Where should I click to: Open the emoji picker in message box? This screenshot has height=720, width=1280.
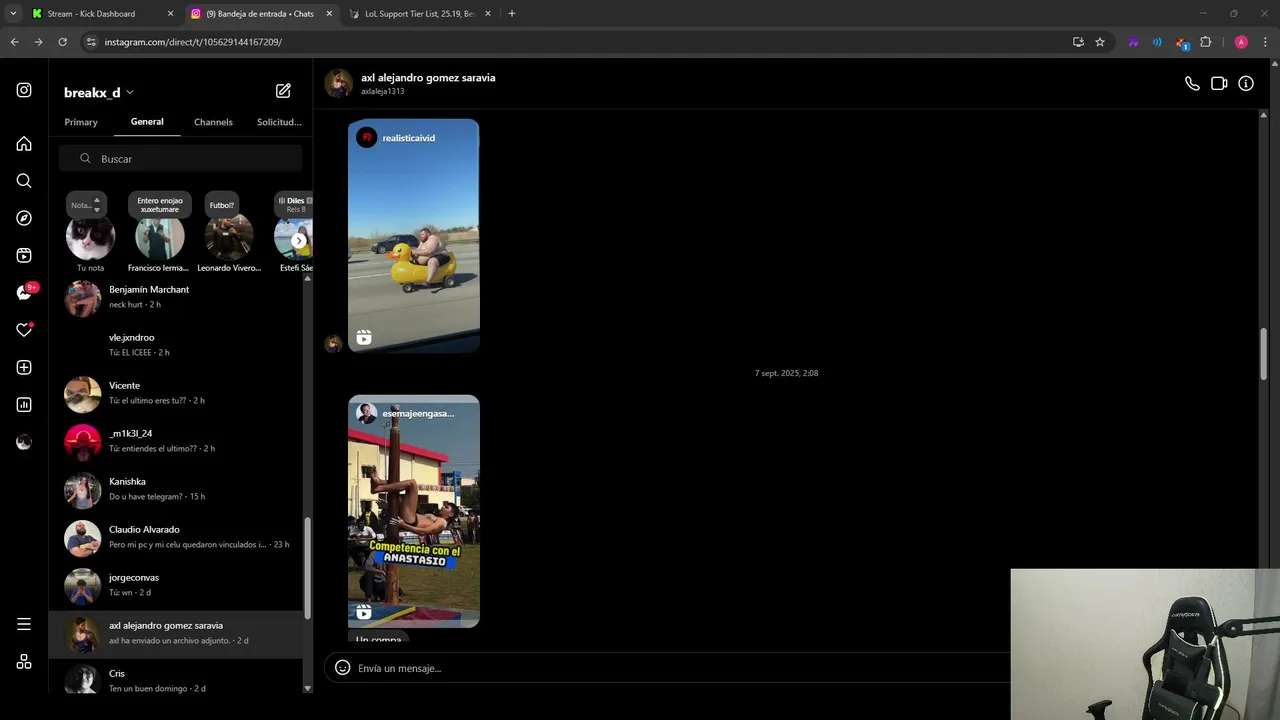342,668
